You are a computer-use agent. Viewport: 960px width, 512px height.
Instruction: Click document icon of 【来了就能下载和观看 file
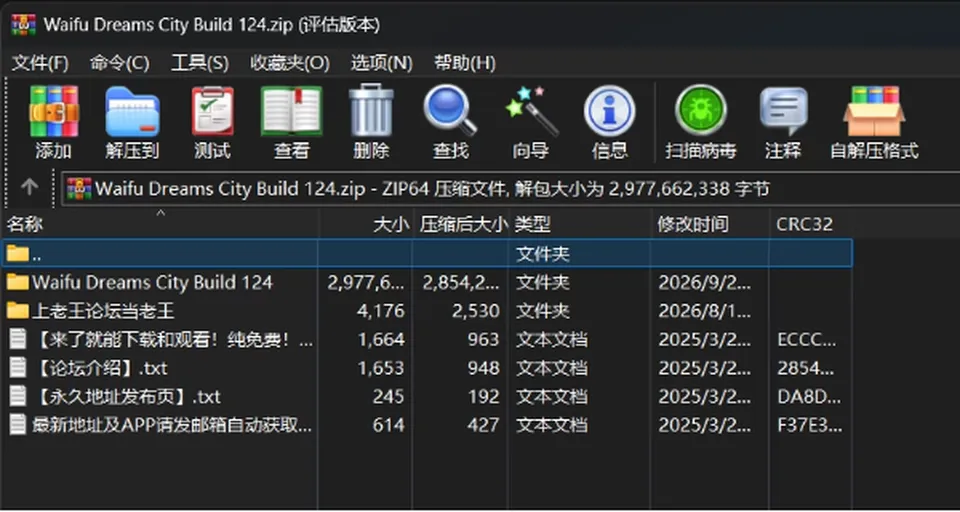pyautogui.click(x=18, y=339)
